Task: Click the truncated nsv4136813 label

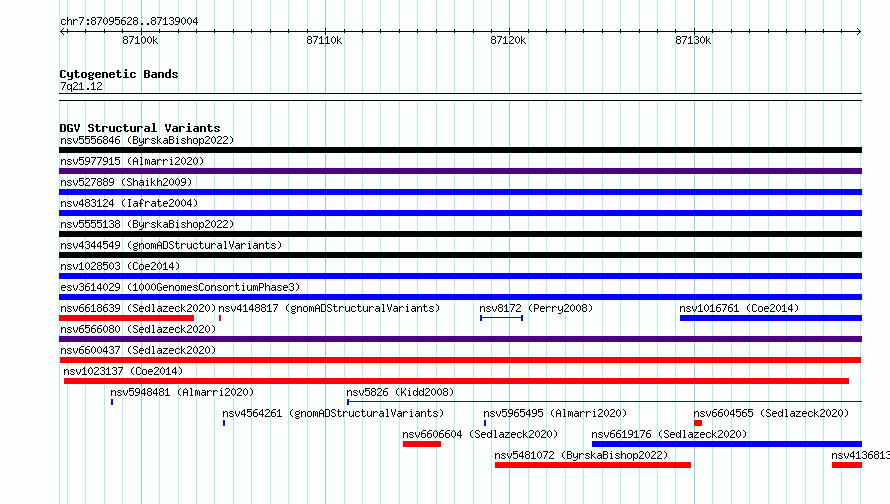Action: [860, 455]
